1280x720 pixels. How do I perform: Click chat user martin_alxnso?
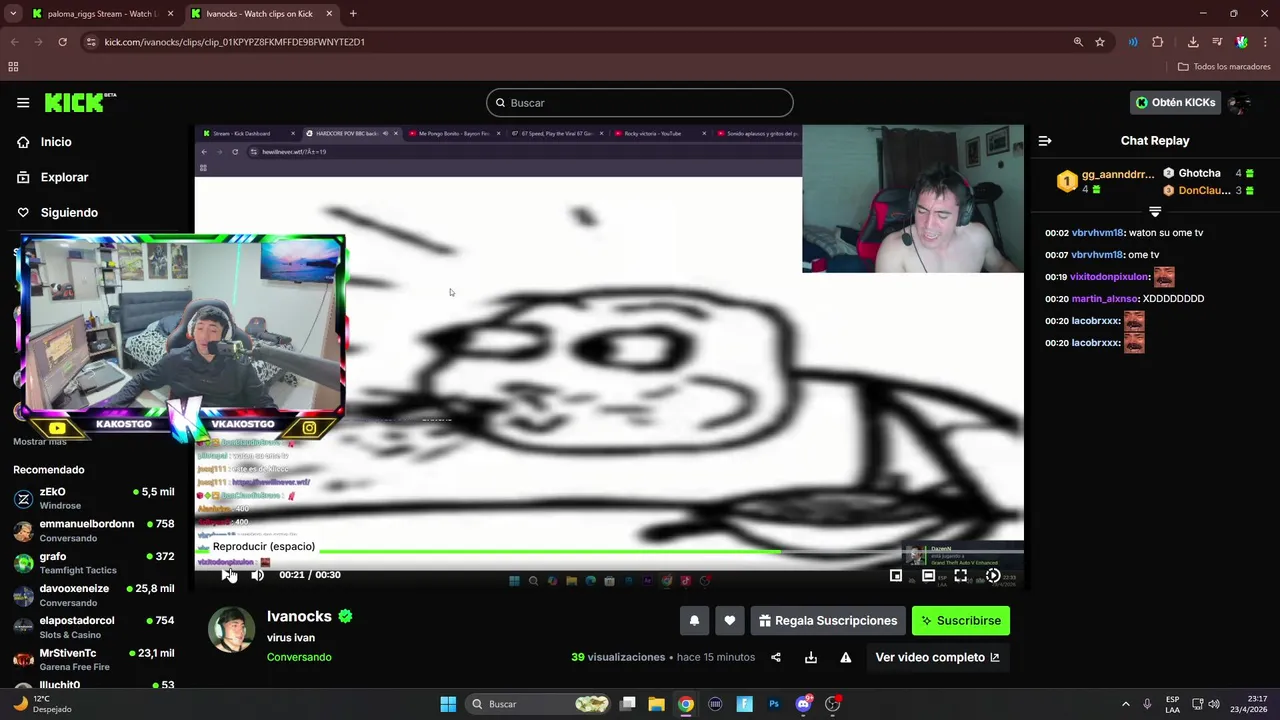1105,299
